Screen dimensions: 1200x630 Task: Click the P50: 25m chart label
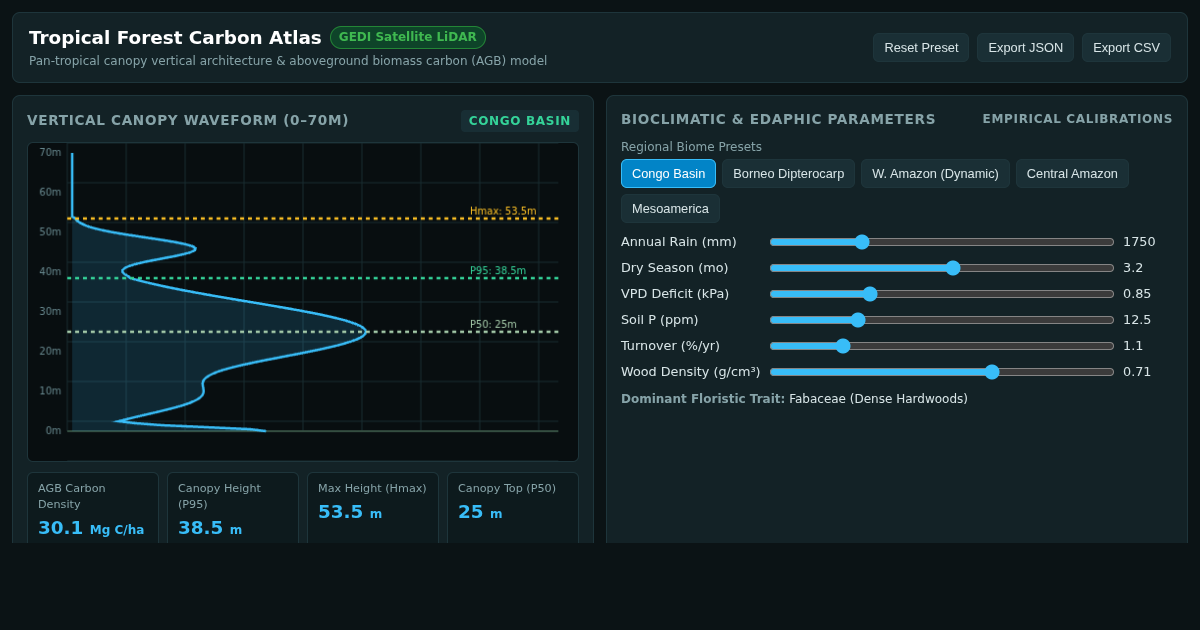[x=493, y=325]
